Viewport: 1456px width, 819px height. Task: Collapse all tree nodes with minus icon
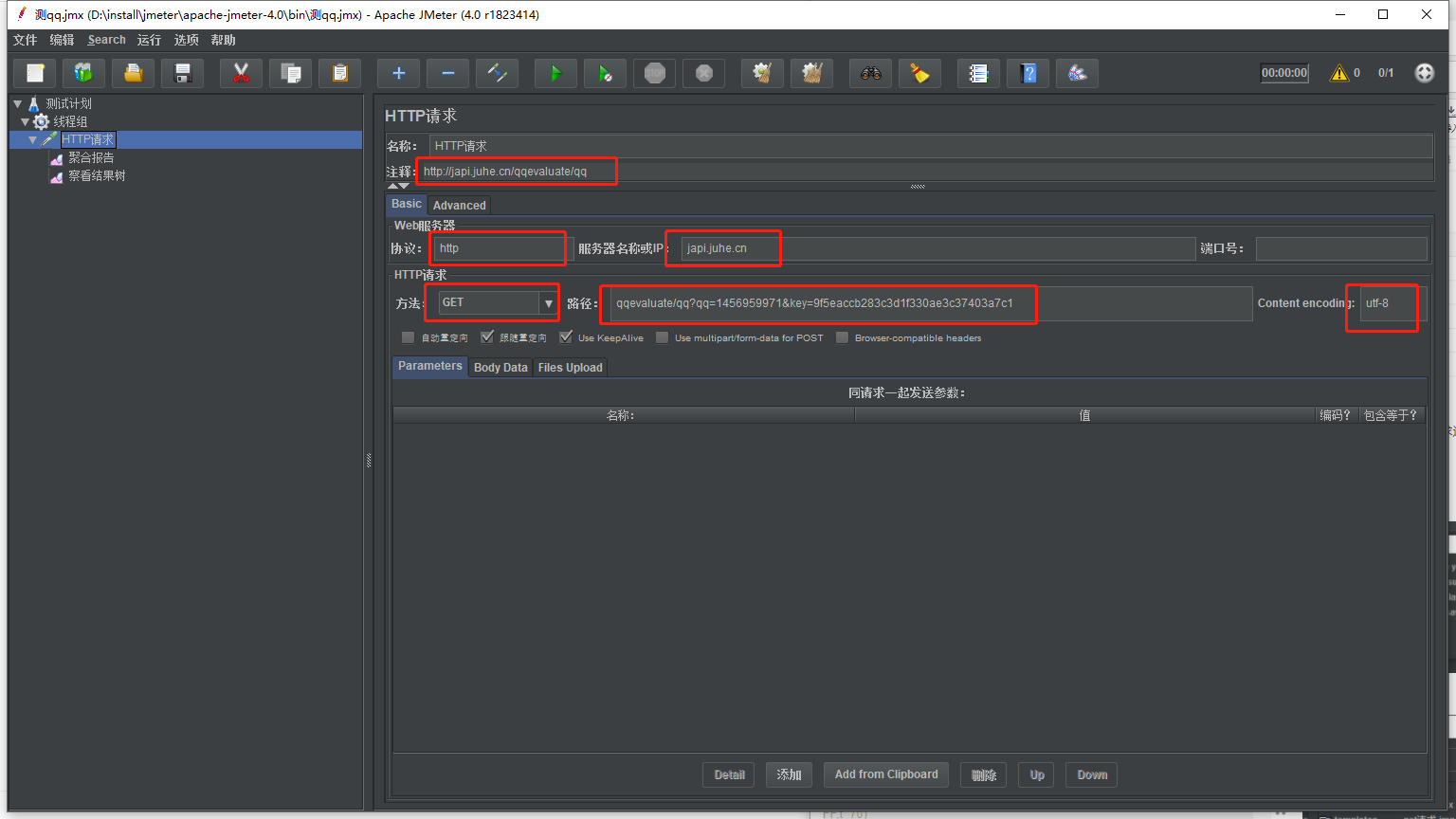coord(448,73)
